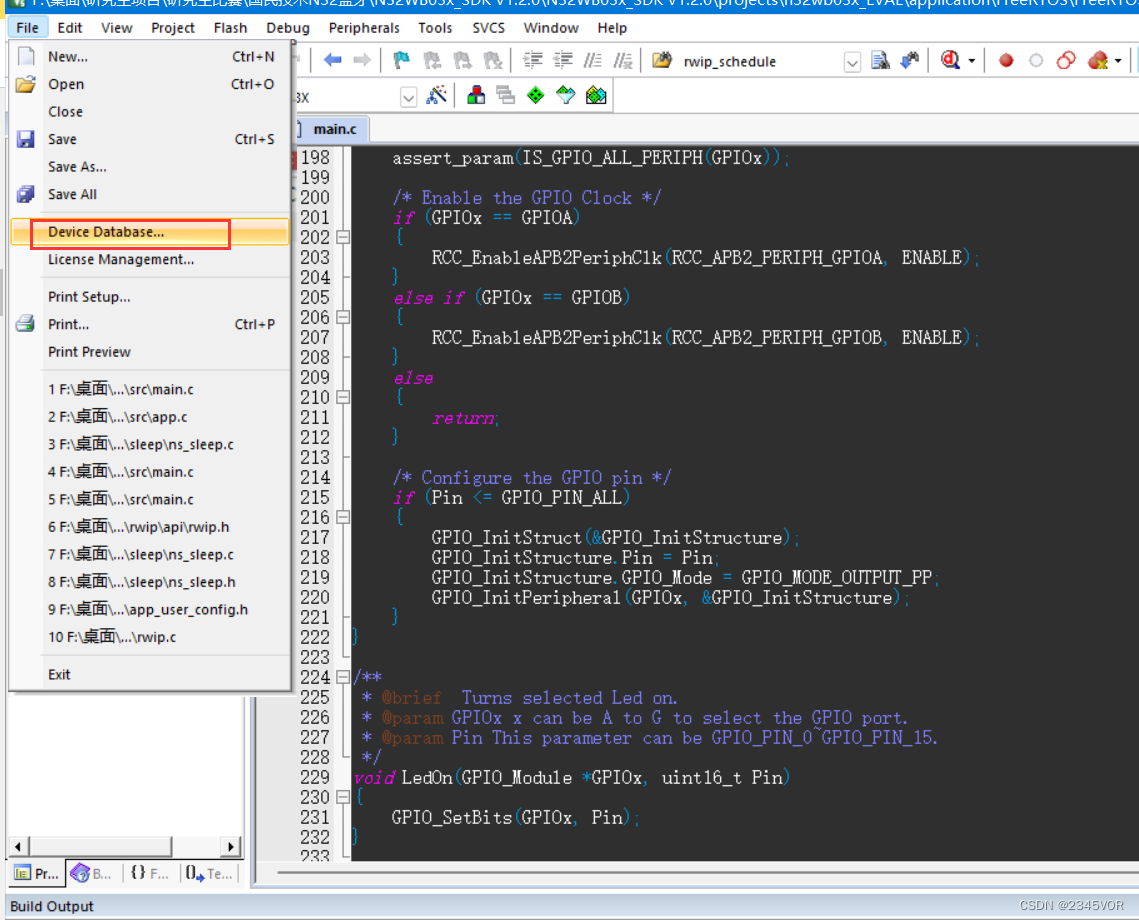Insert breakpoint at current line
This screenshot has width=1139, height=920.
(x=1005, y=61)
